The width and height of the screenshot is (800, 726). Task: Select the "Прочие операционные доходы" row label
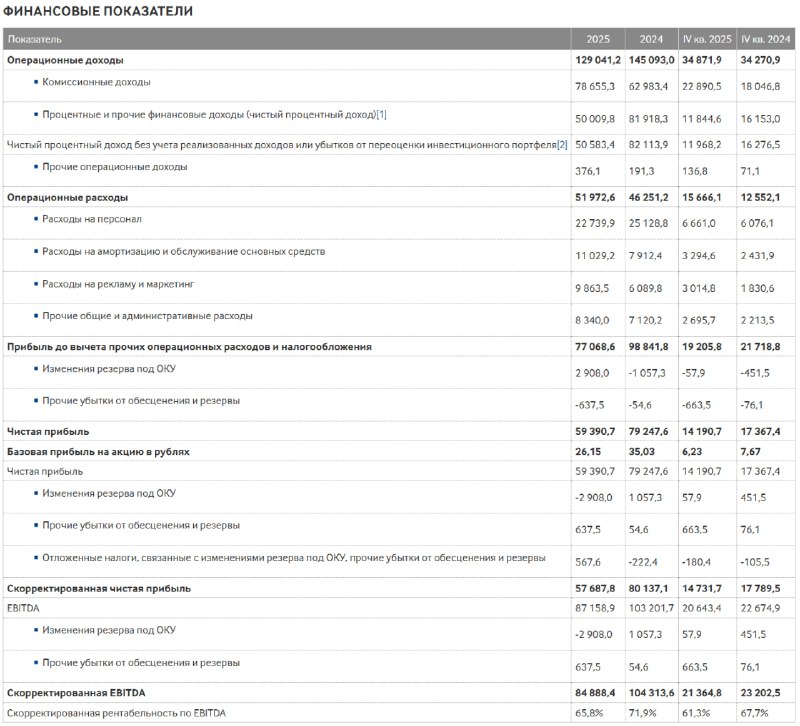coord(114,167)
